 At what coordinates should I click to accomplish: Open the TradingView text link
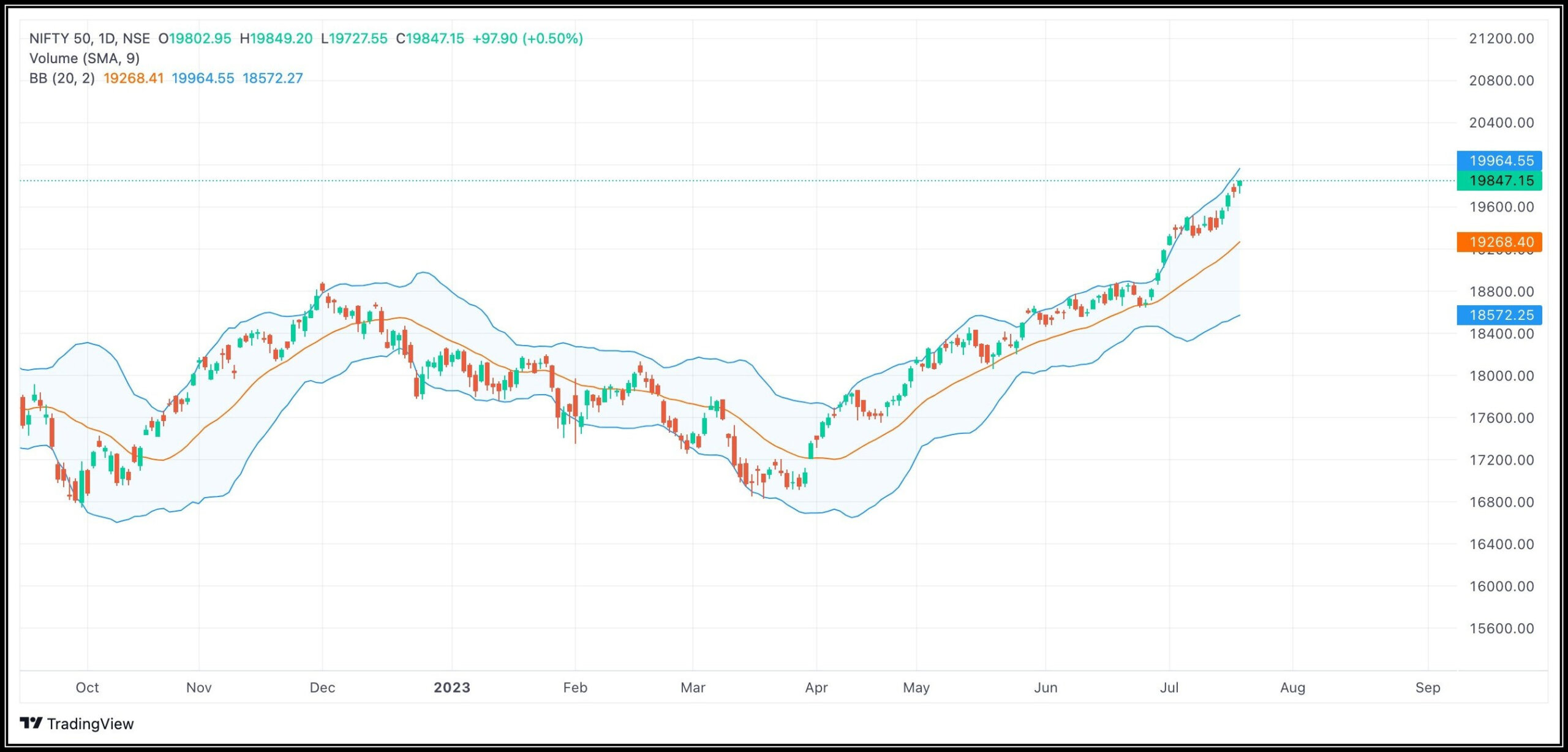(x=90, y=724)
